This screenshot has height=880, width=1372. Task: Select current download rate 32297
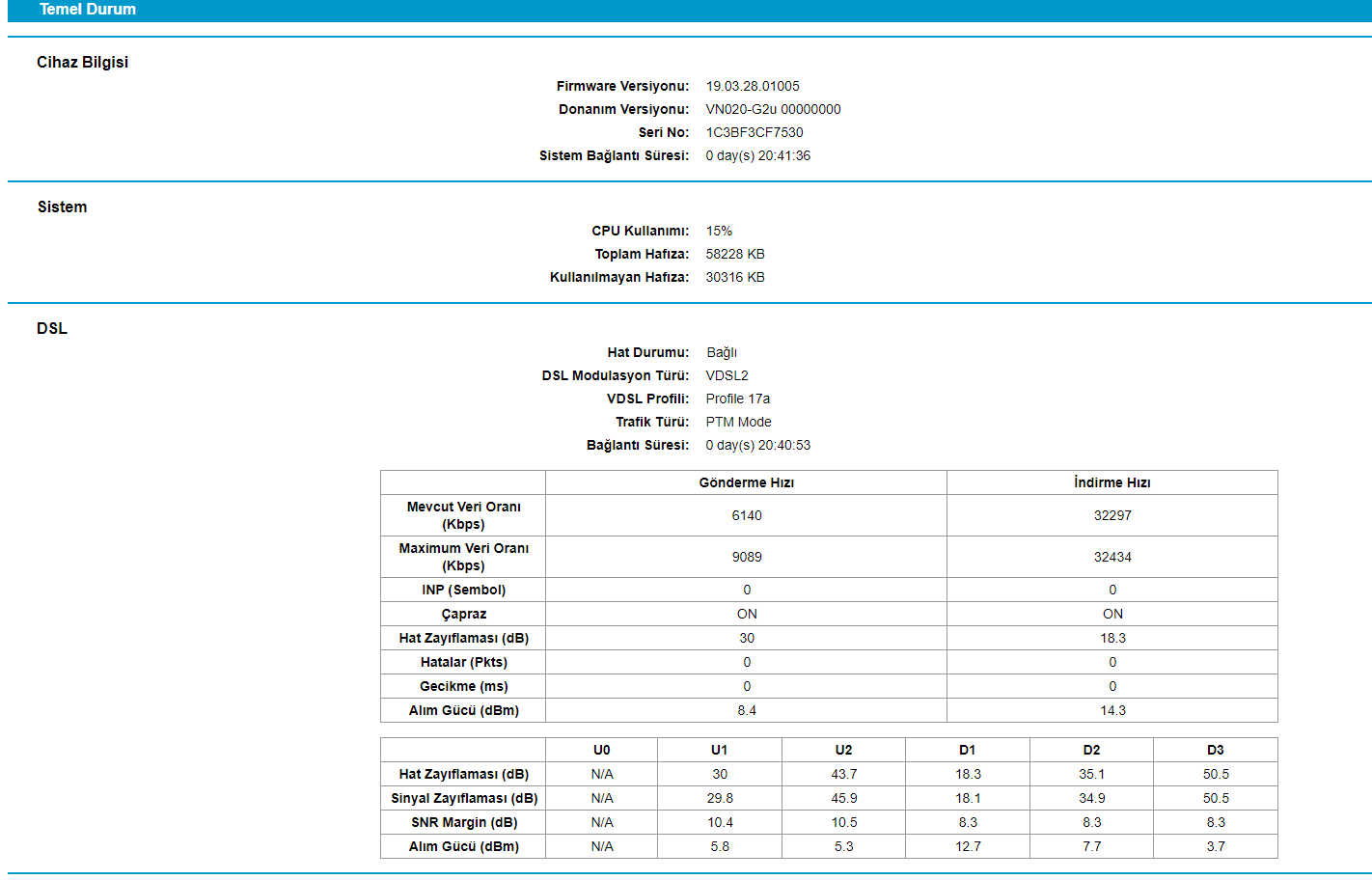[x=1112, y=515]
